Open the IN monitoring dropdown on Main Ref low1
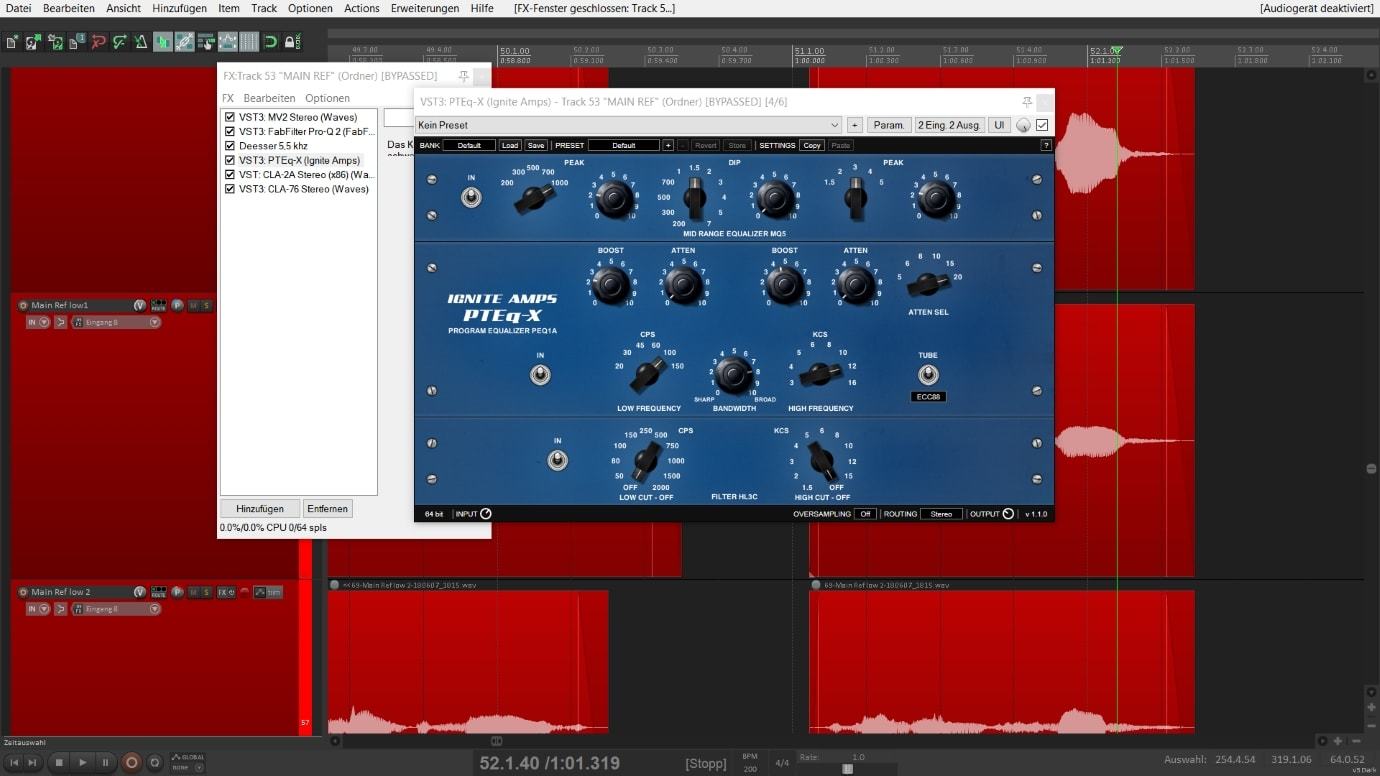The width and height of the screenshot is (1380, 776). coord(38,322)
